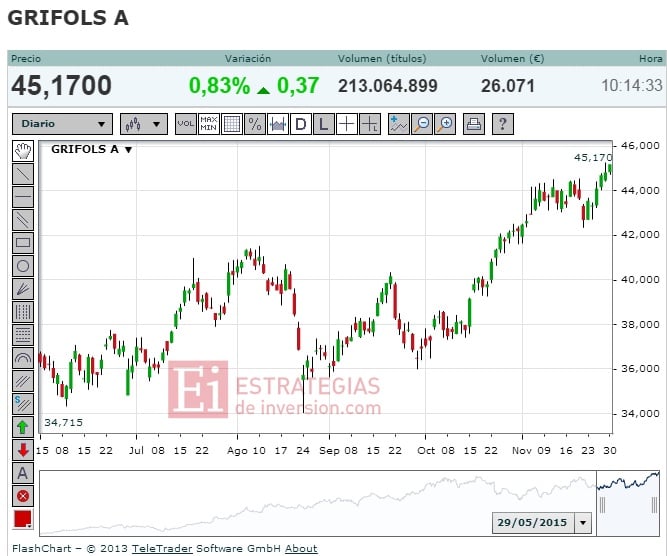Open the chart type dropdown

(143, 124)
